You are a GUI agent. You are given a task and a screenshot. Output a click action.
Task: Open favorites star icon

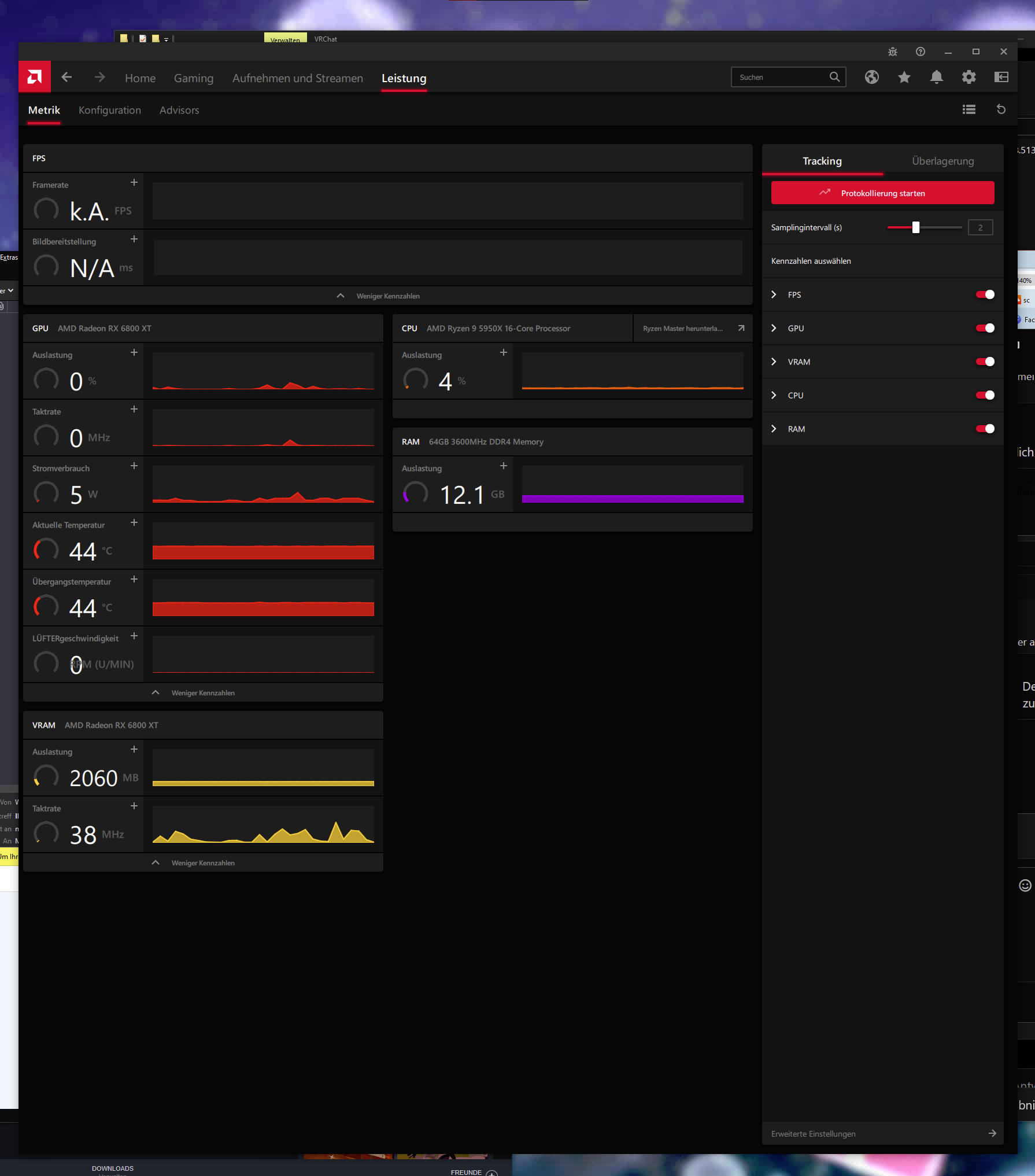(904, 77)
